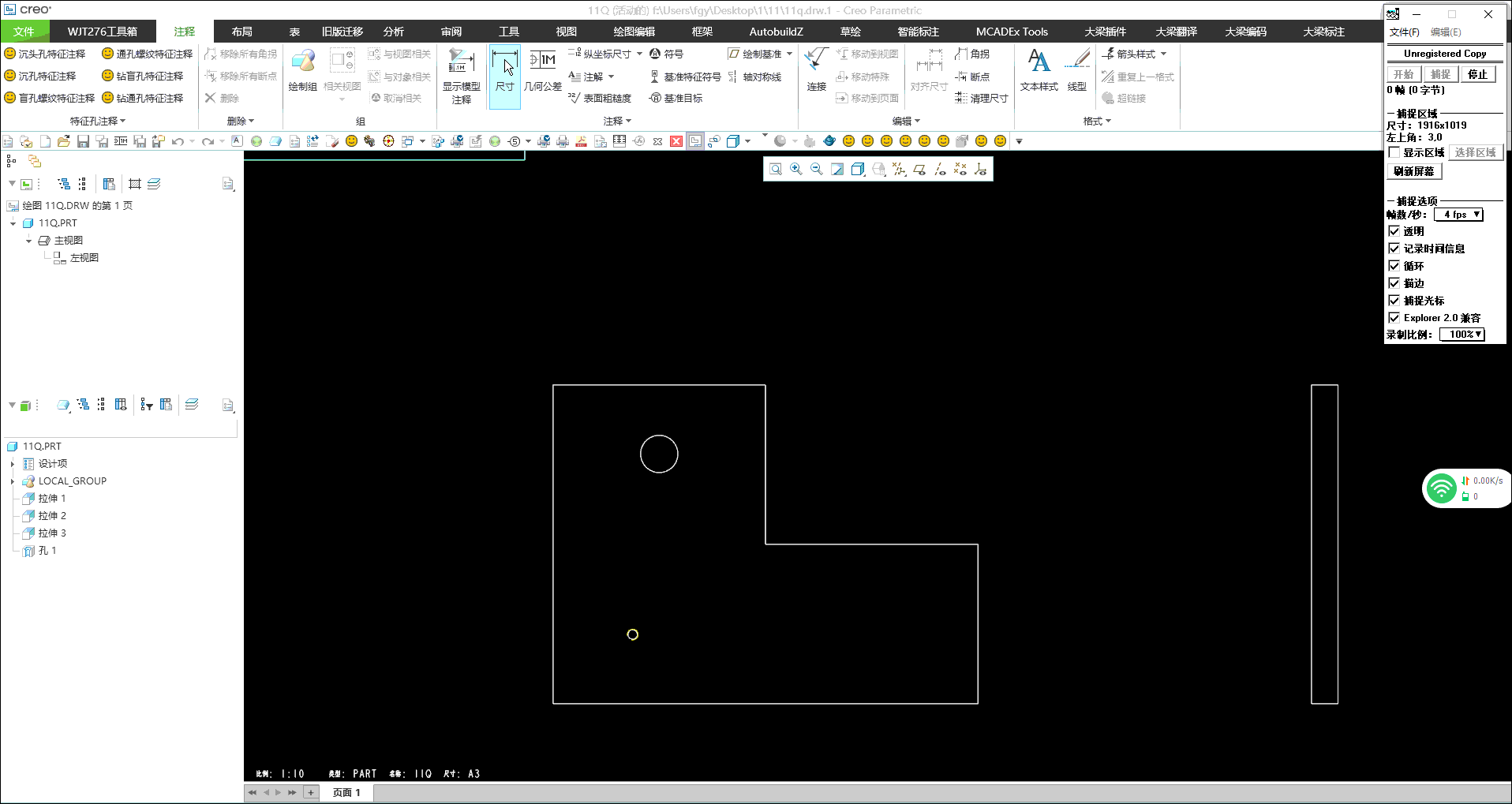Collapse the 11Q.PRT node in drawing tree
1512x804 pixels.
13,223
